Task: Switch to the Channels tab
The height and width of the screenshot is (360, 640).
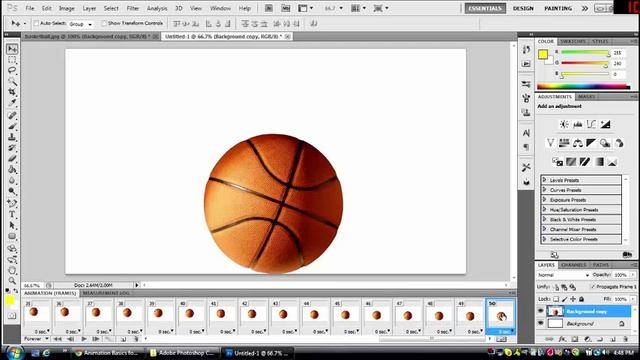Action: coord(573,265)
